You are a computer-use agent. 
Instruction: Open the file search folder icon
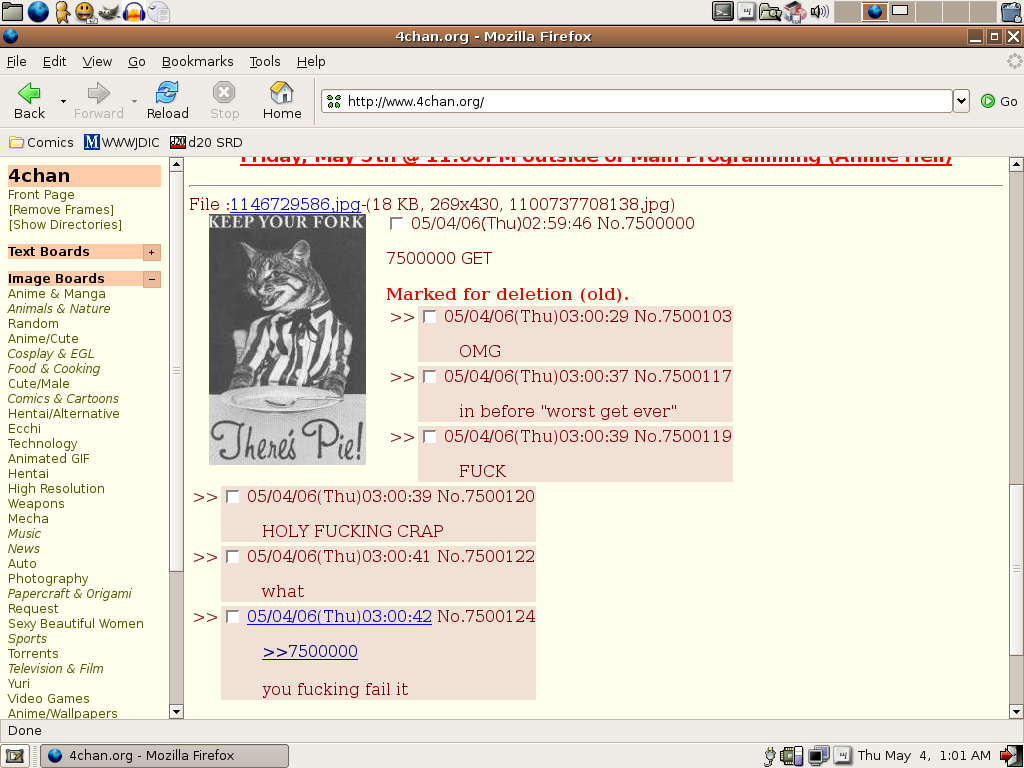pos(770,12)
